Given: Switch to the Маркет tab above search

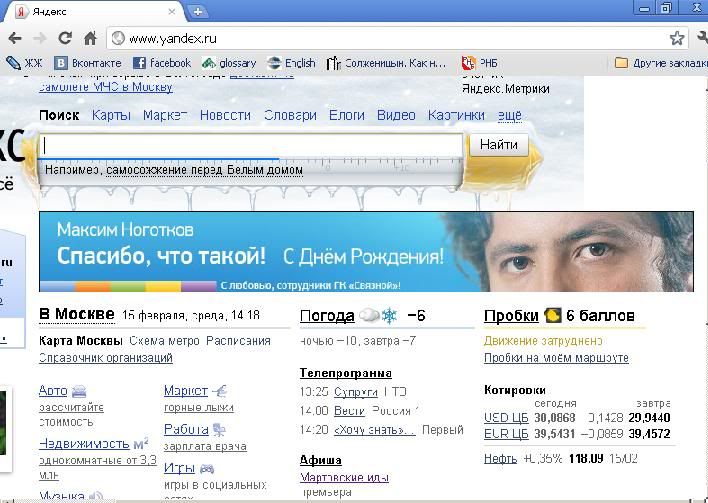Looking at the screenshot, I should tap(165, 116).
